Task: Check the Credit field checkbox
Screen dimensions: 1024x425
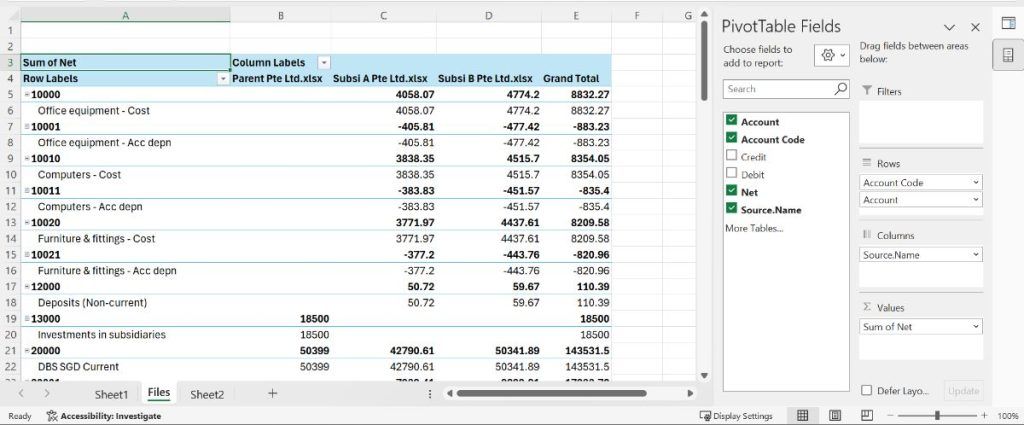Action: pyautogui.click(x=731, y=156)
